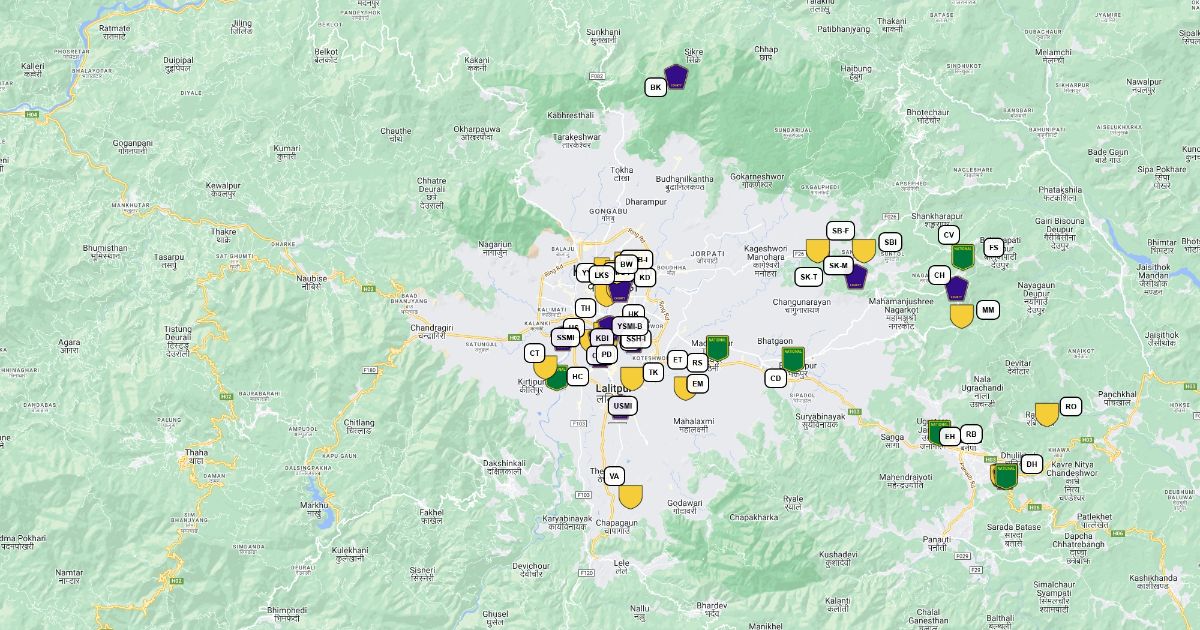Viewport: 1200px width, 630px height.
Task: Click the yellow shield marker below VA
Action: (630, 495)
